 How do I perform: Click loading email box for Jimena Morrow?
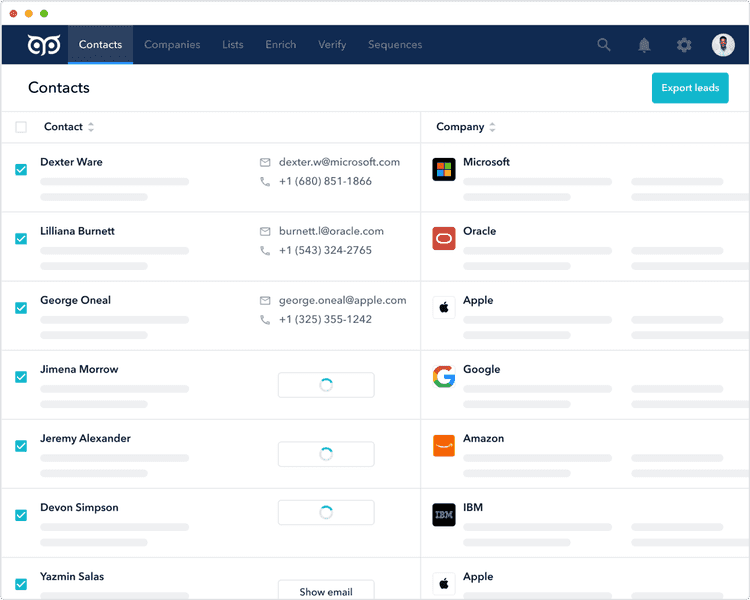[x=326, y=385]
